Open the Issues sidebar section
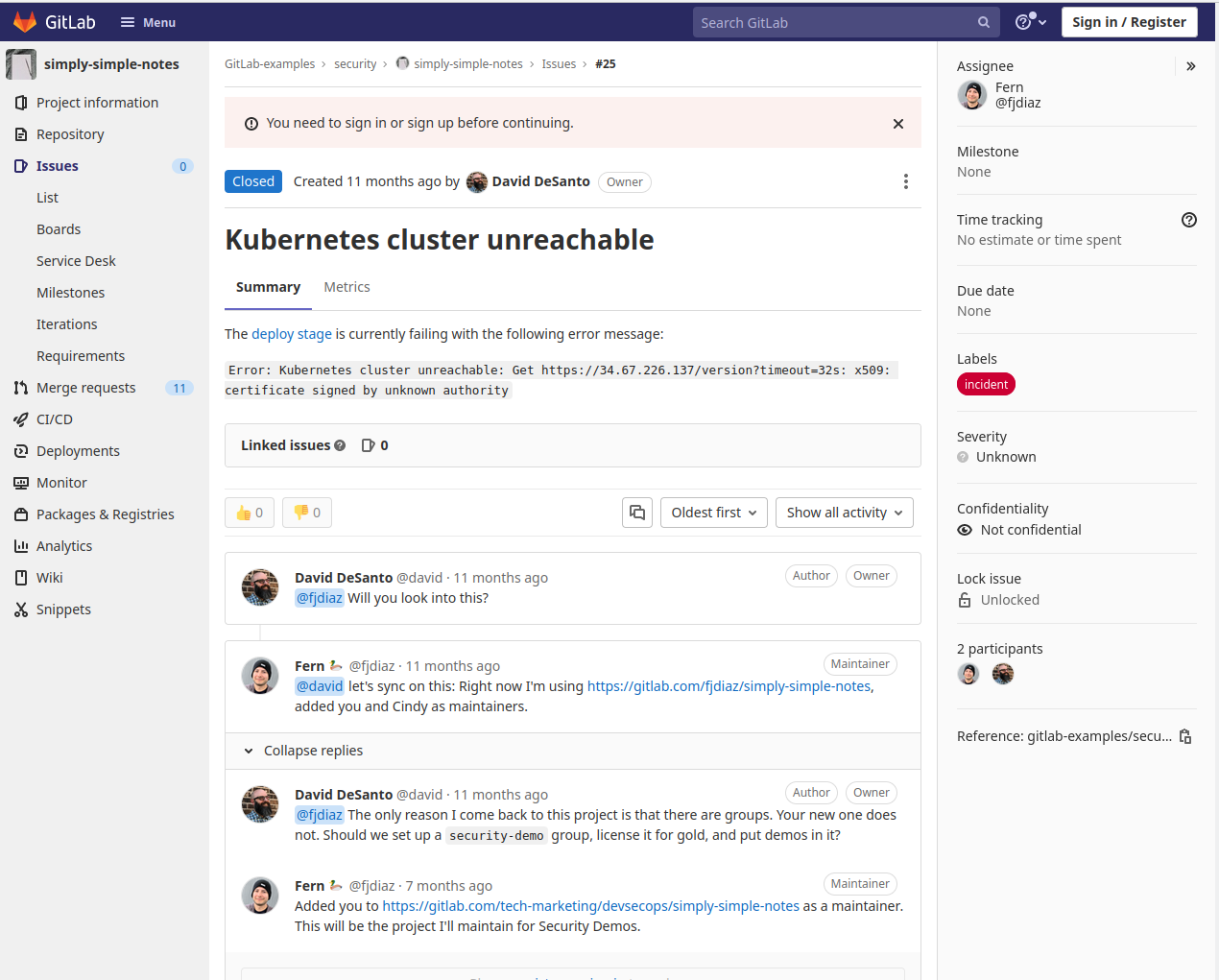 (58, 166)
